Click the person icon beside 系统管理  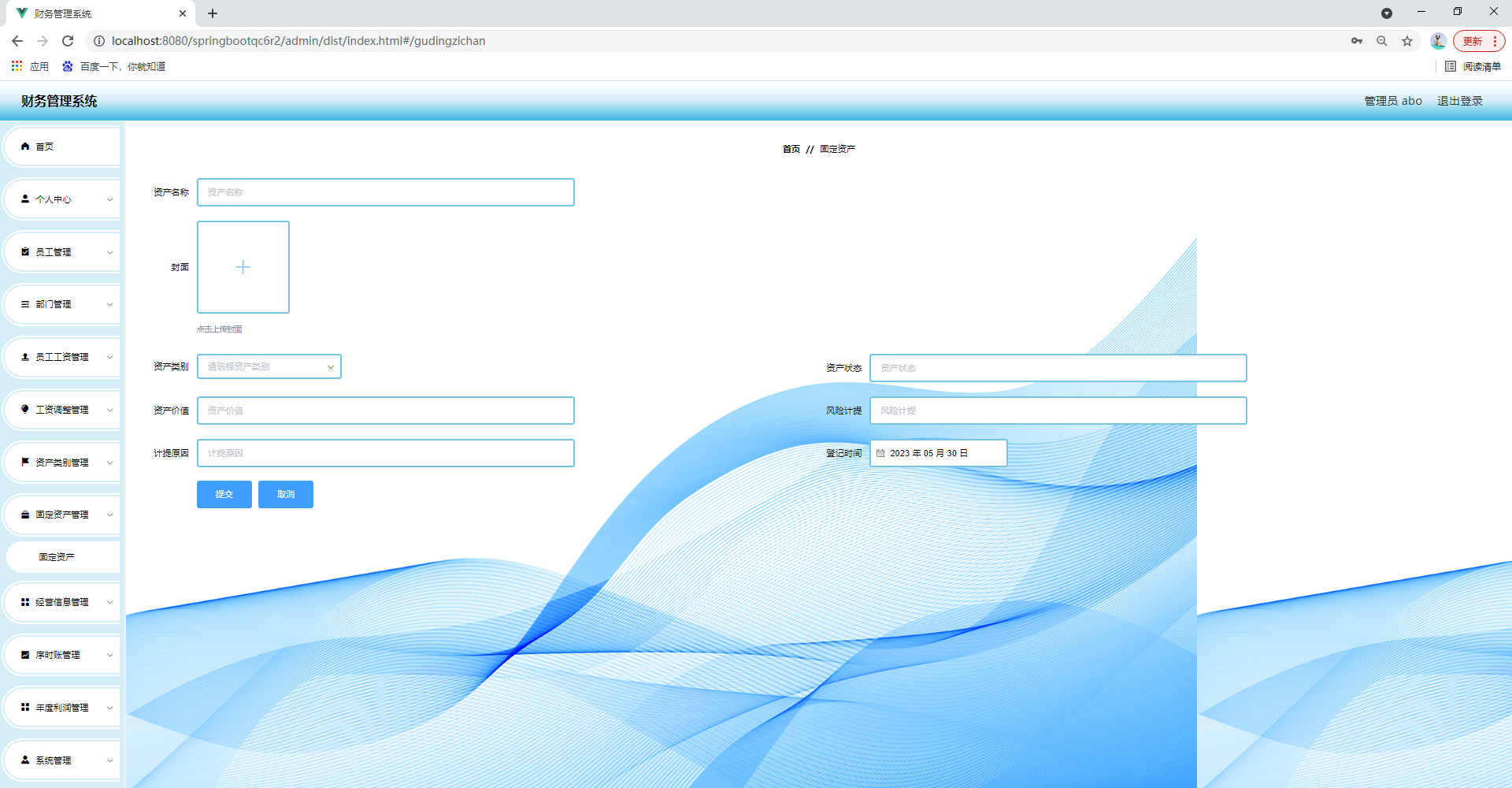pyautogui.click(x=25, y=760)
